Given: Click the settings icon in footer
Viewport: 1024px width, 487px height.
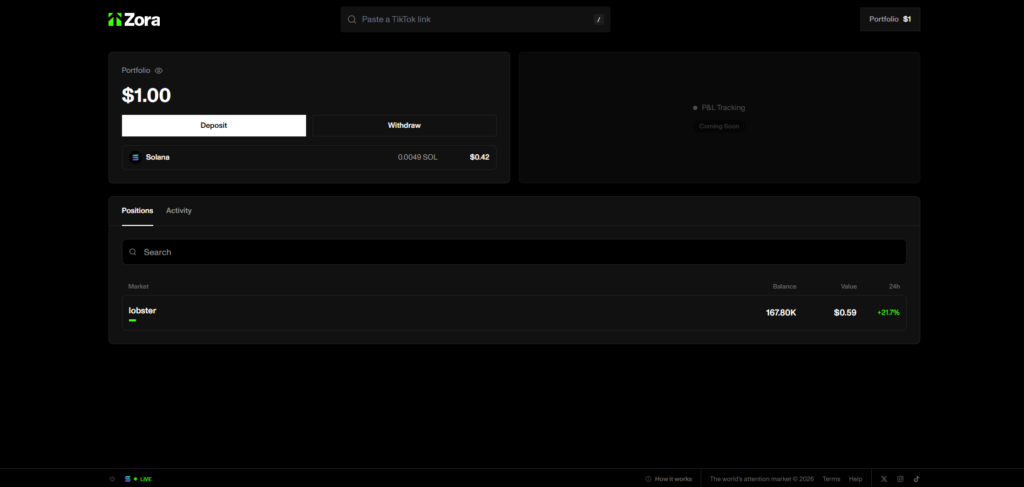Looking at the screenshot, I should point(112,479).
